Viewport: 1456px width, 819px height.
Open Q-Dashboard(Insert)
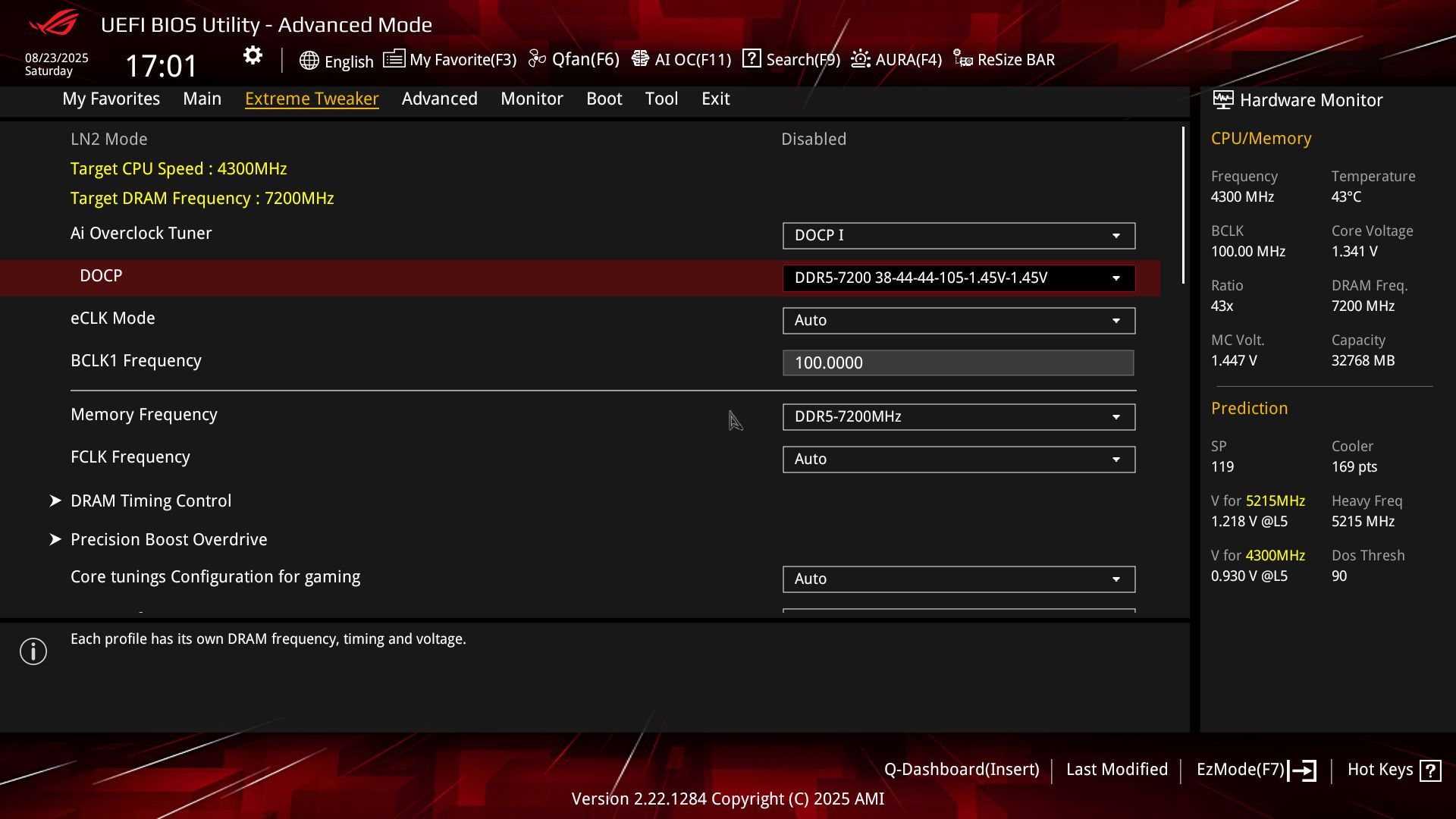pos(962,770)
